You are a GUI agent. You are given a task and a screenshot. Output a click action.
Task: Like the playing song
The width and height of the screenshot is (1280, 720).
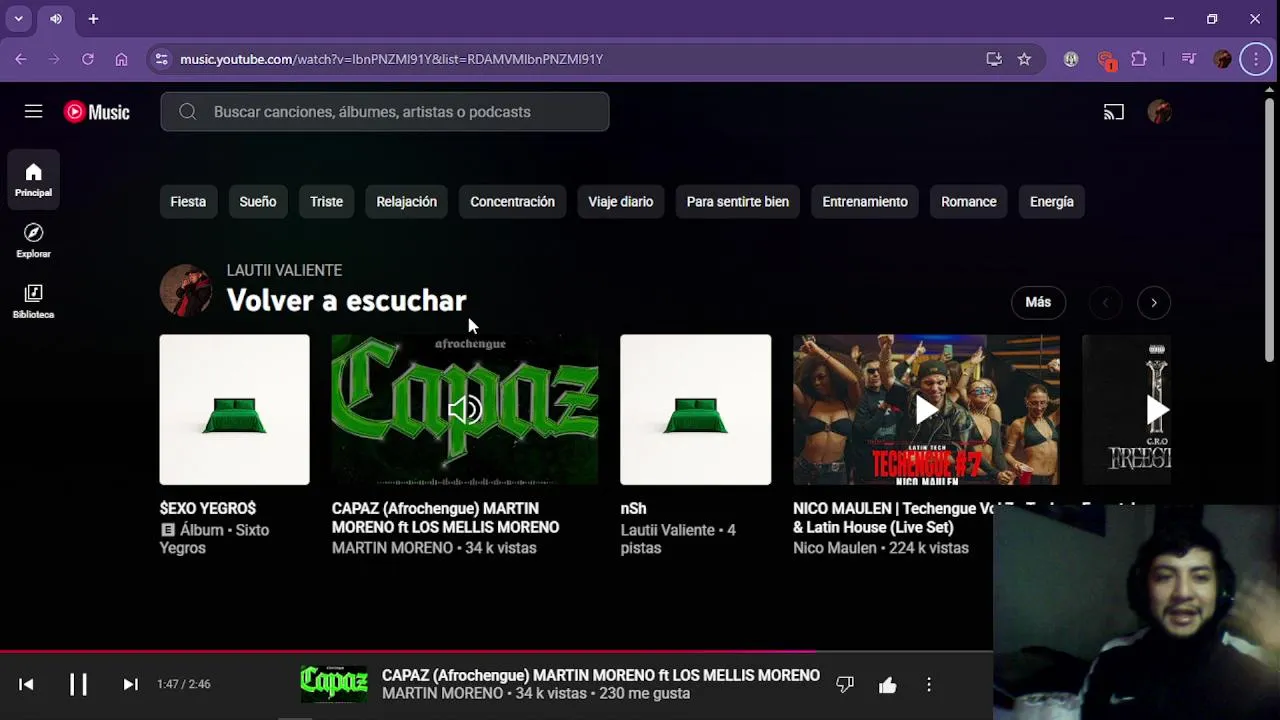click(887, 684)
